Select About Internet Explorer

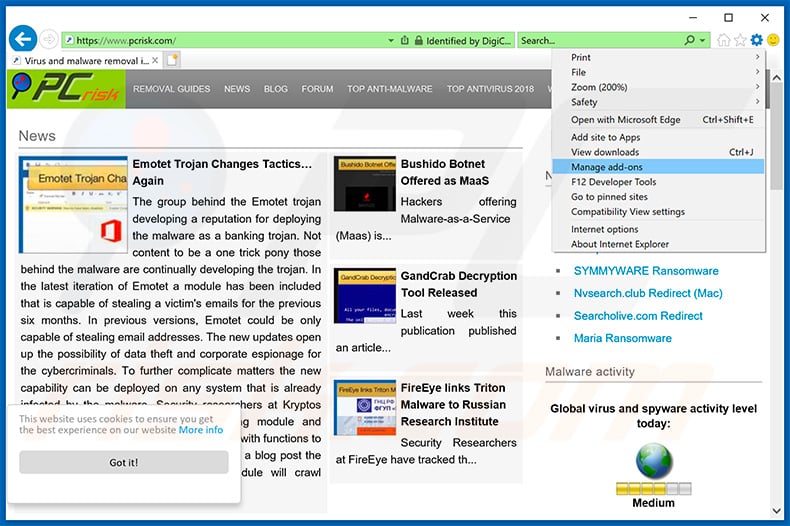coord(659,244)
